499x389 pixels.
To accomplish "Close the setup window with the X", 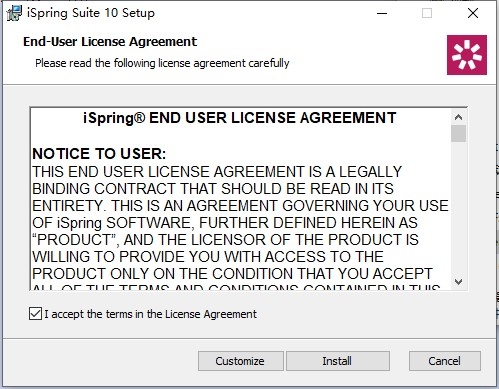I will 473,13.
